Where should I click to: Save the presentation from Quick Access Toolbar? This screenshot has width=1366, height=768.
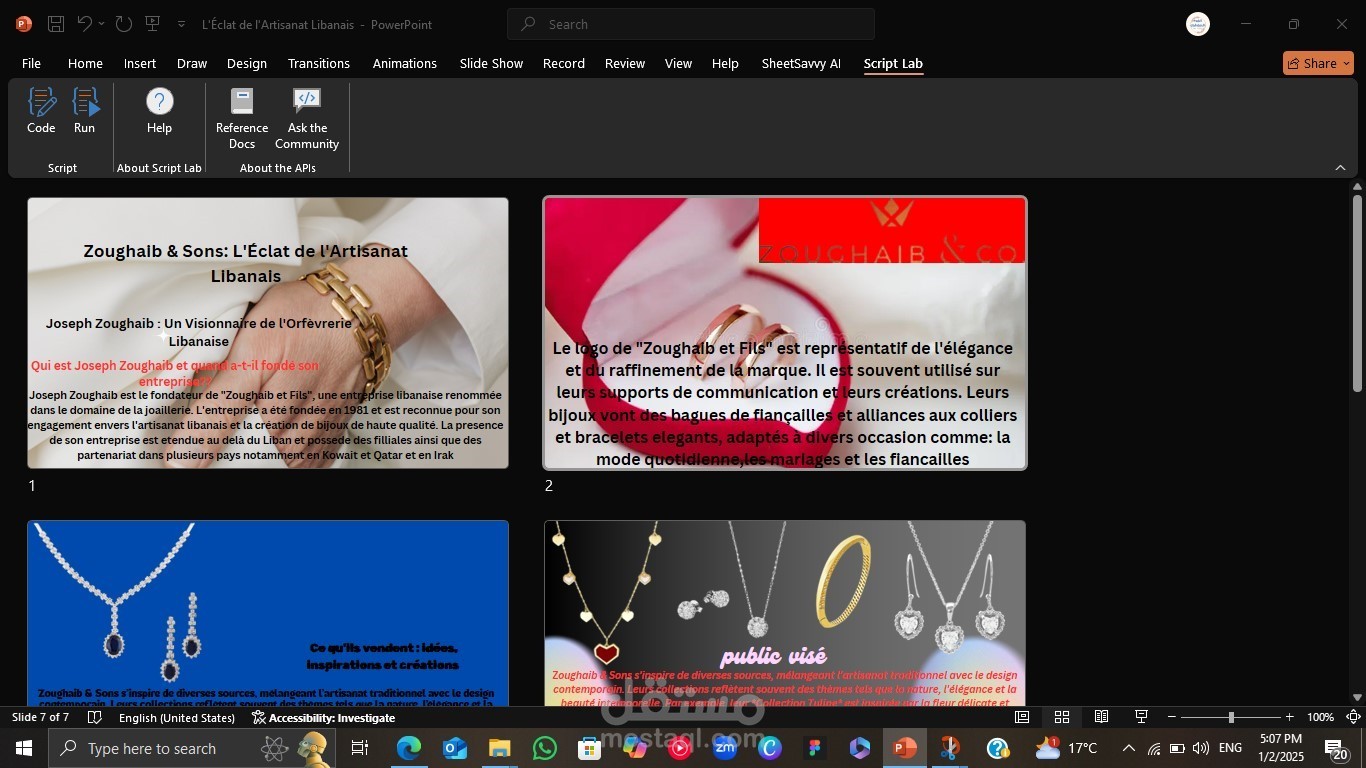tap(56, 24)
